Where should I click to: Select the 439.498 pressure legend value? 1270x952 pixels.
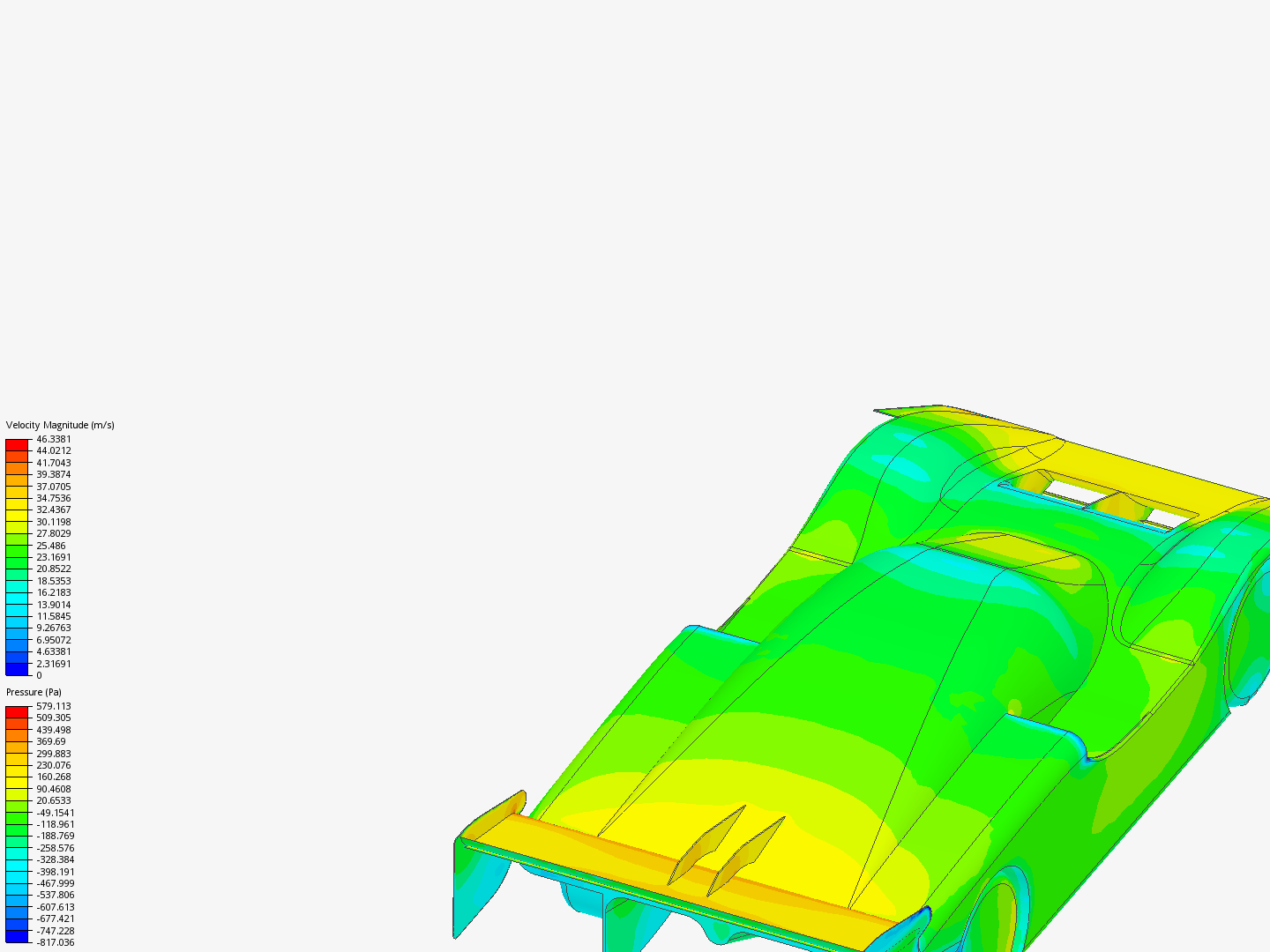(x=54, y=730)
